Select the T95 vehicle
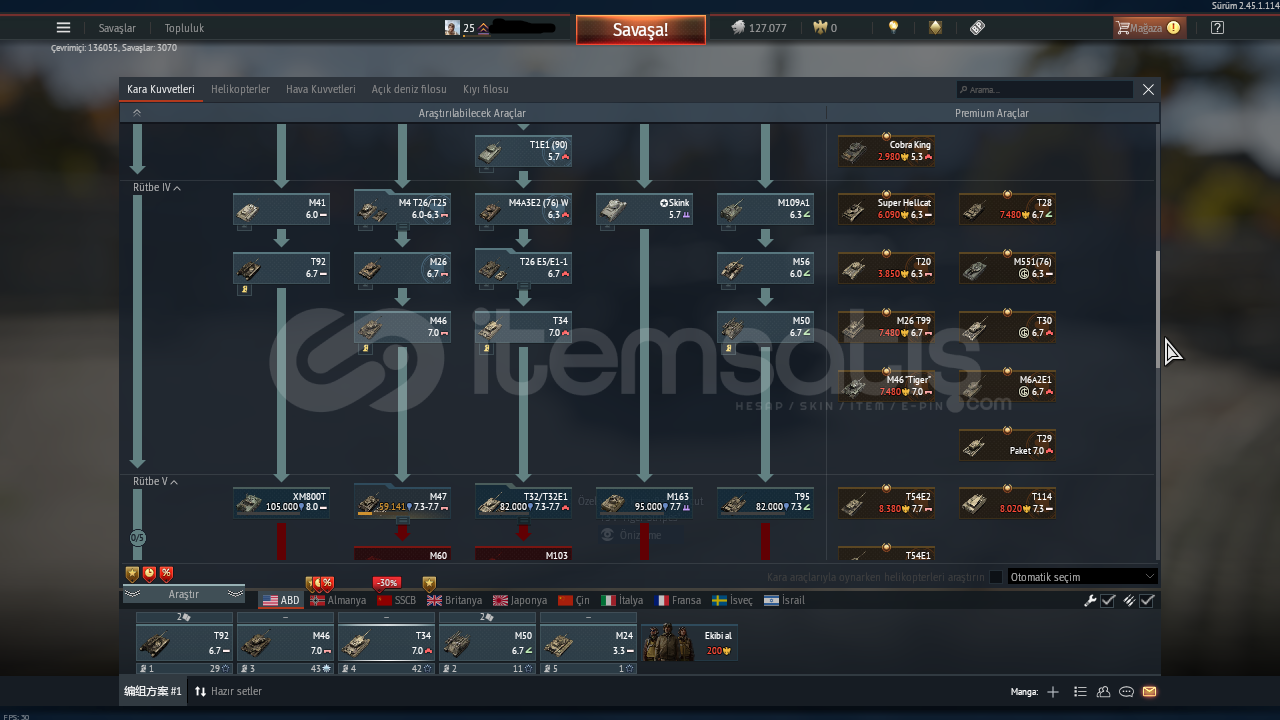 [765, 503]
